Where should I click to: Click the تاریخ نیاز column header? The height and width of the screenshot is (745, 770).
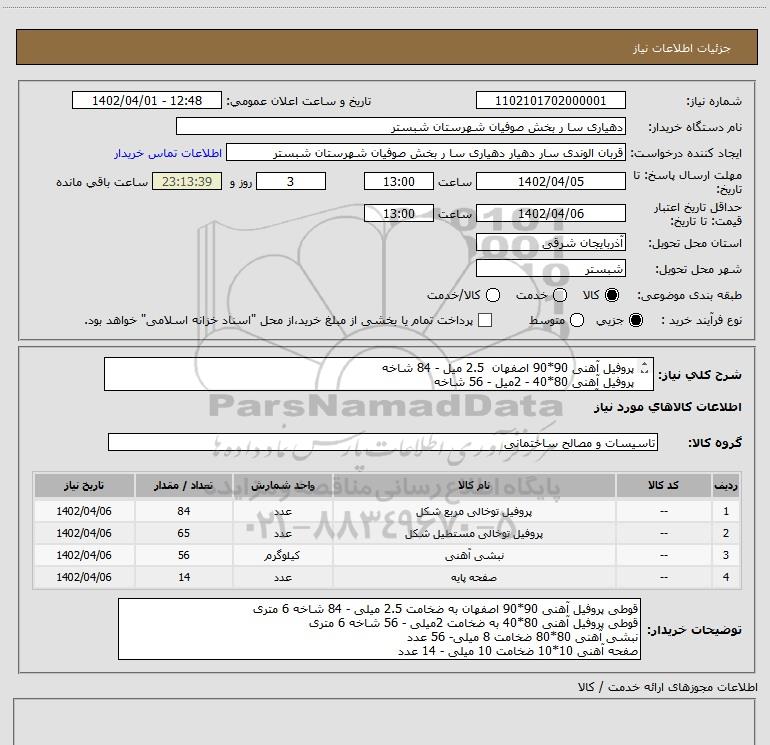click(x=84, y=485)
